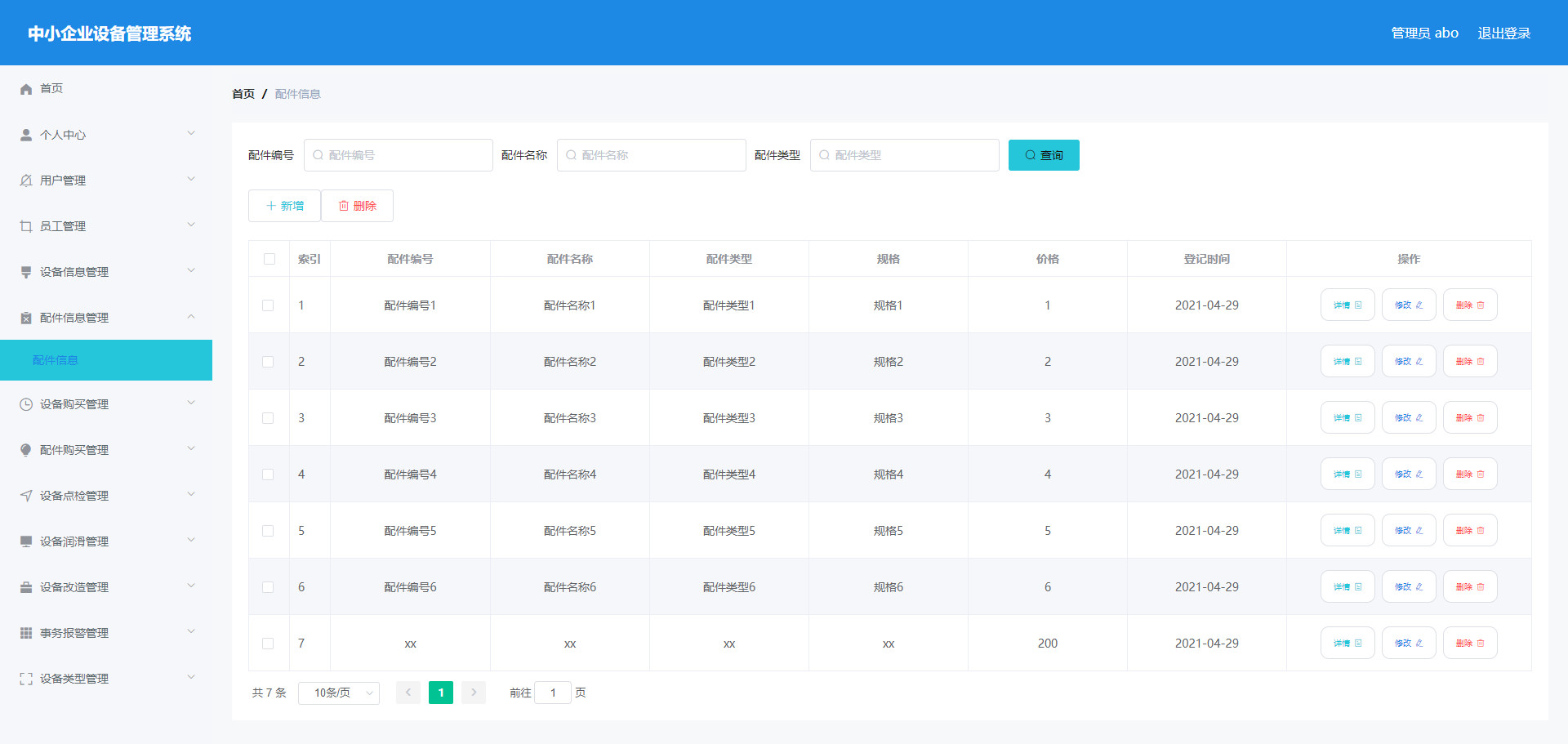
Task: Open 设备类型管理 menu item
Action: pyautogui.click(x=106, y=679)
